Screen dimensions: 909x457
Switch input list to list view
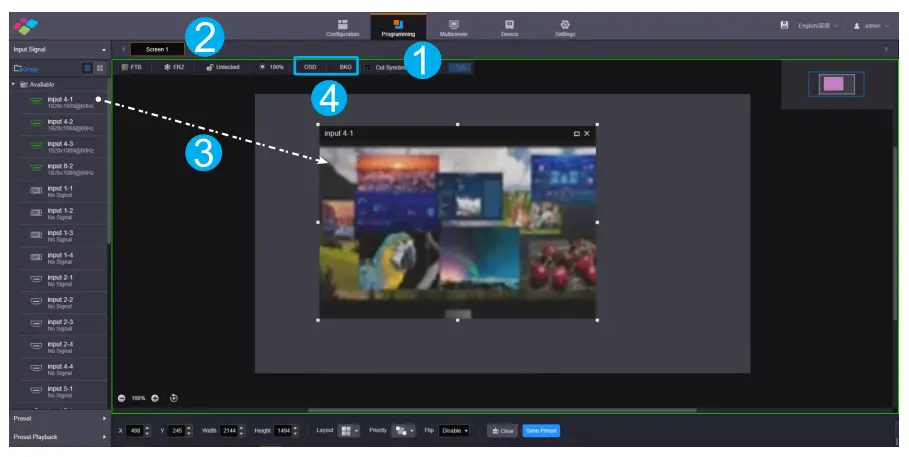coord(88,68)
